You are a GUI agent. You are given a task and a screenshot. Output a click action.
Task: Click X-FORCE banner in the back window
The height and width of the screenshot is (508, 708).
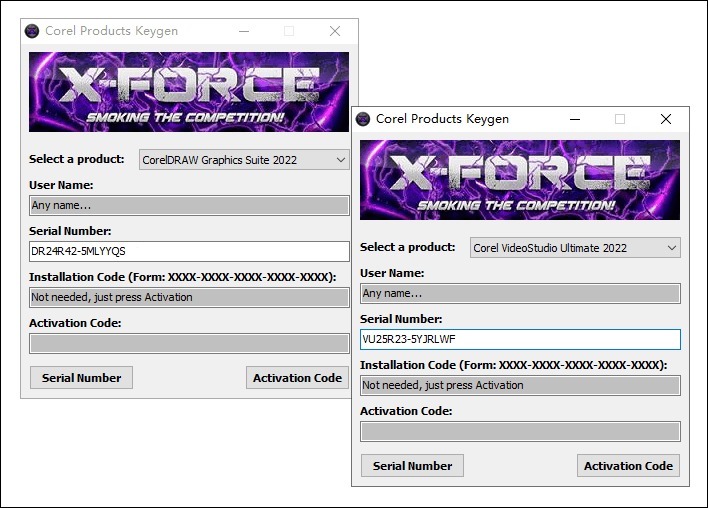point(189,92)
